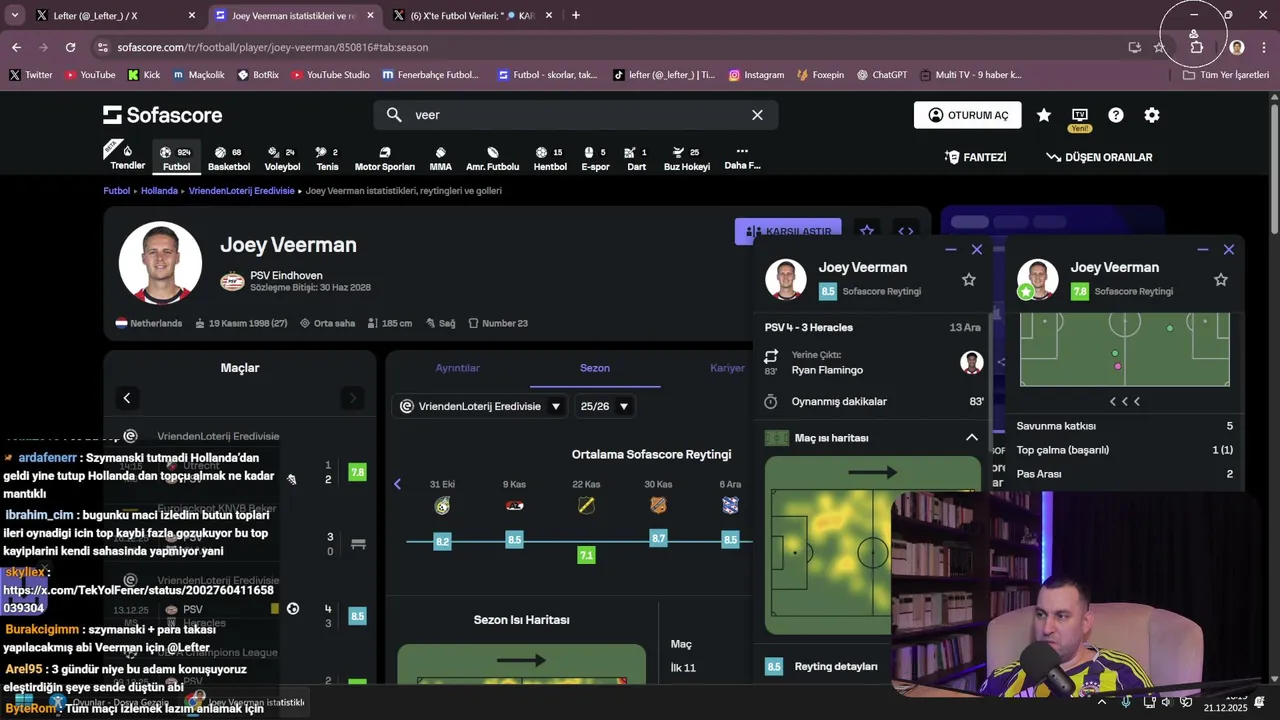Open the Buz Hokeyi category
Screen dimensions: 1280x720
point(686,158)
